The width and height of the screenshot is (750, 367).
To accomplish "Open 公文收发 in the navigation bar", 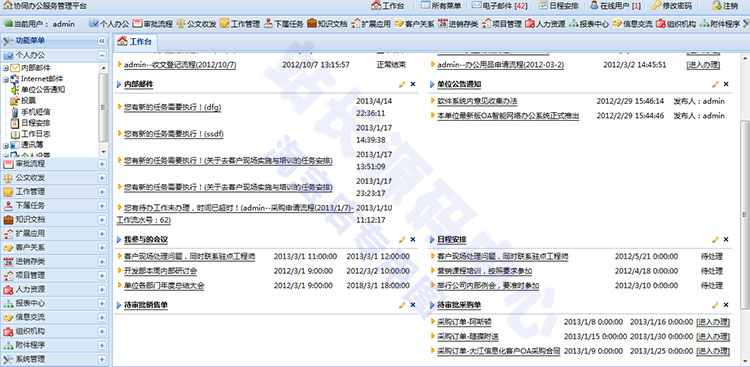I will point(196,23).
